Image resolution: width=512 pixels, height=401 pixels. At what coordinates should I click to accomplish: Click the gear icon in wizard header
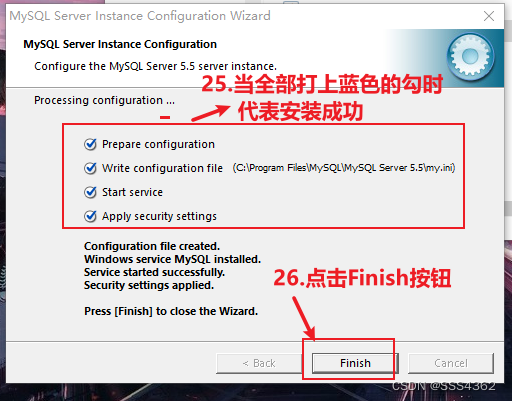coord(471,57)
